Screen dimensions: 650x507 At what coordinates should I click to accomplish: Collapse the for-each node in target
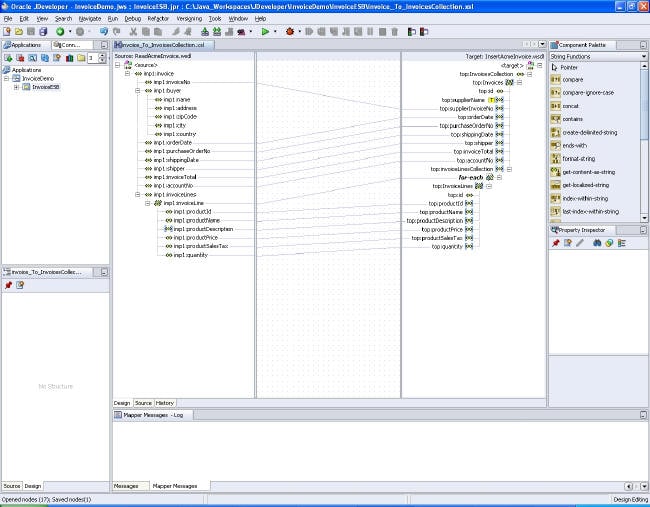(x=501, y=177)
